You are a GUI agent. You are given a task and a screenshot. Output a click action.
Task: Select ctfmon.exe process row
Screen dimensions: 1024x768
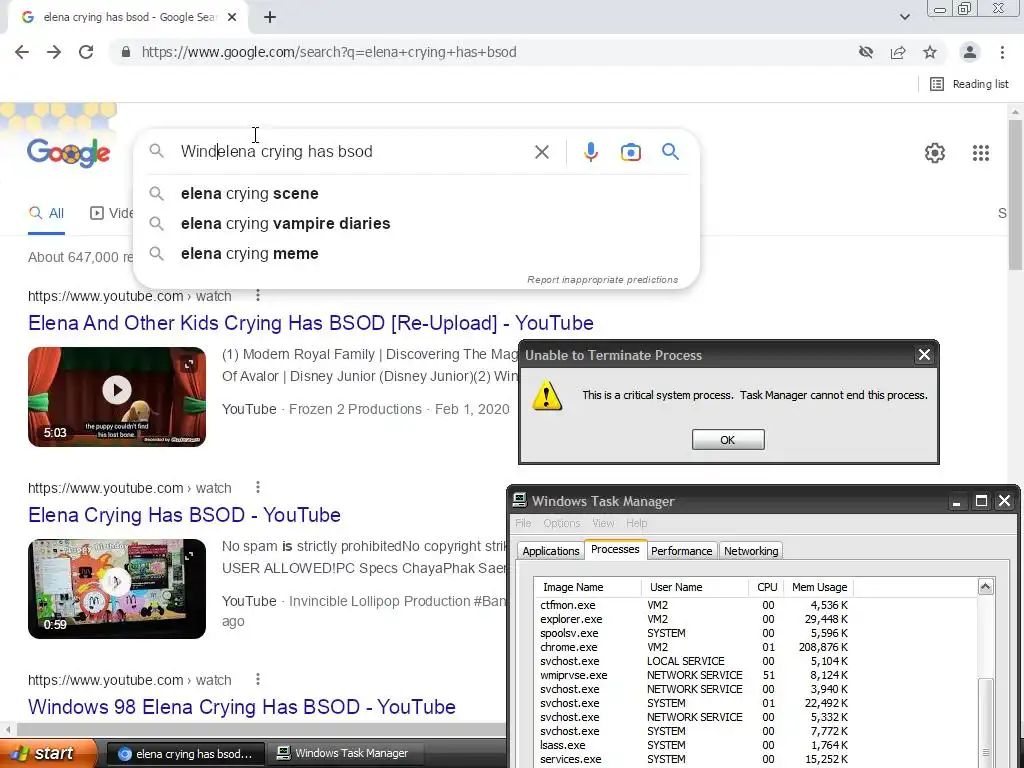[694, 605]
